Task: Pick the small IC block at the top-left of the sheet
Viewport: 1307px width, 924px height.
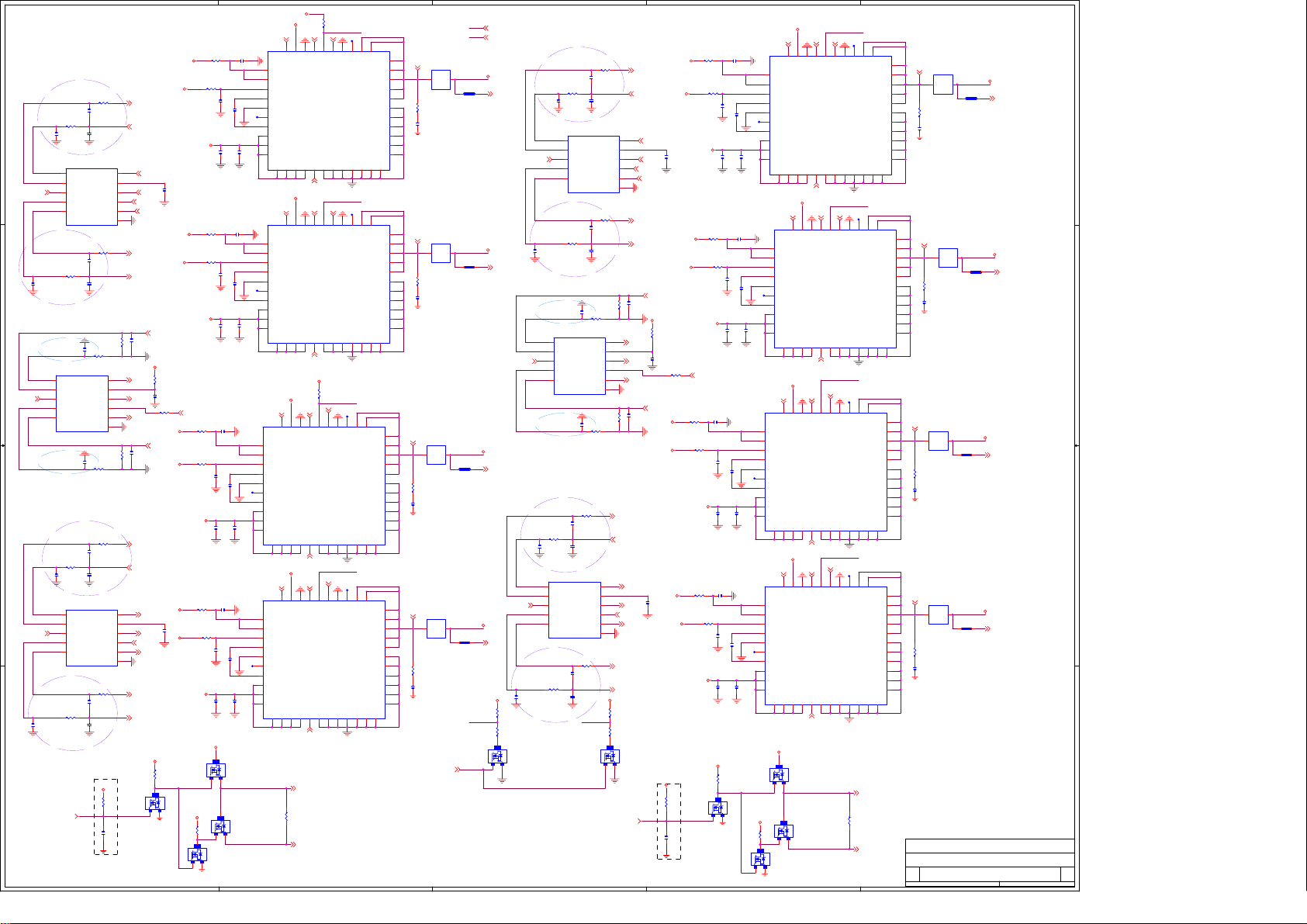Action: 92,197
